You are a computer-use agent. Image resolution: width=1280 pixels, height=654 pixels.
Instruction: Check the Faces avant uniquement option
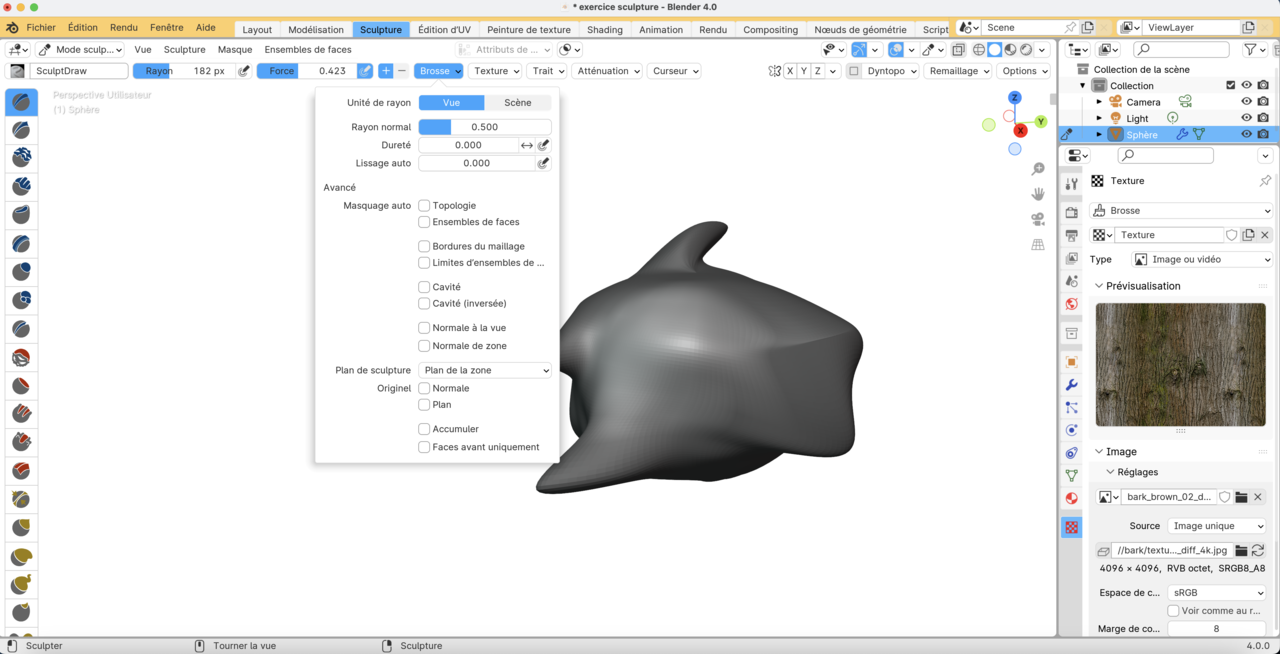click(x=424, y=447)
